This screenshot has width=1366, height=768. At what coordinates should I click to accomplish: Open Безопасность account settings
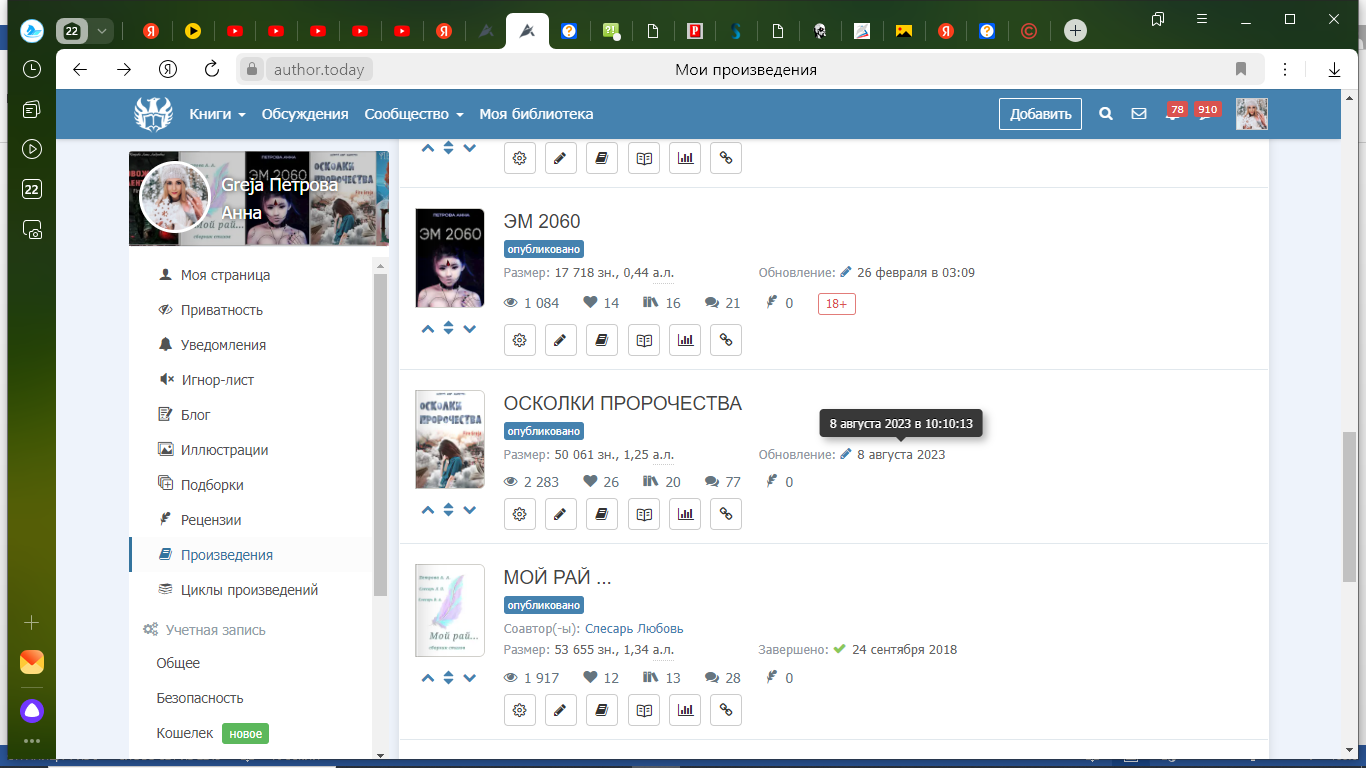(x=200, y=698)
